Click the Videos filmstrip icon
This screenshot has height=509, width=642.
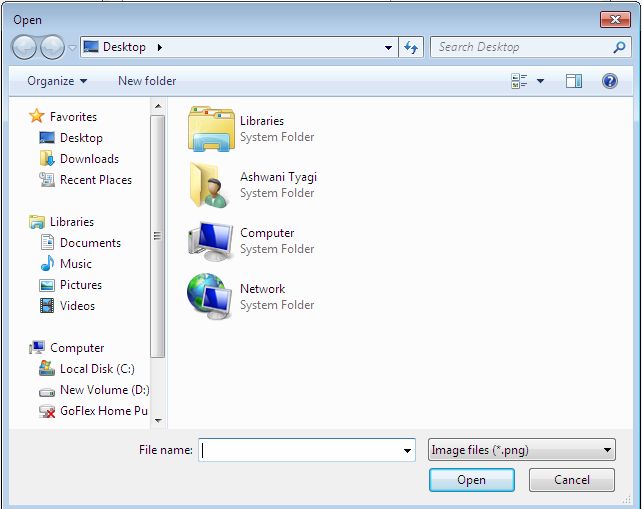click(x=47, y=305)
